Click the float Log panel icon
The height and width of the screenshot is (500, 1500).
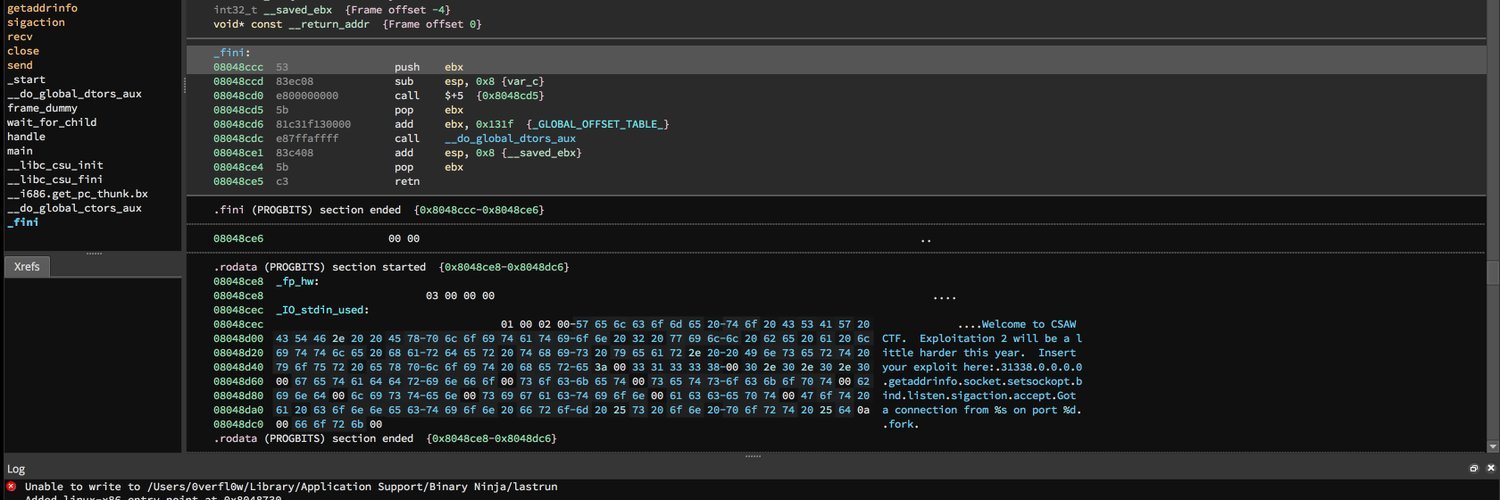(x=1473, y=468)
